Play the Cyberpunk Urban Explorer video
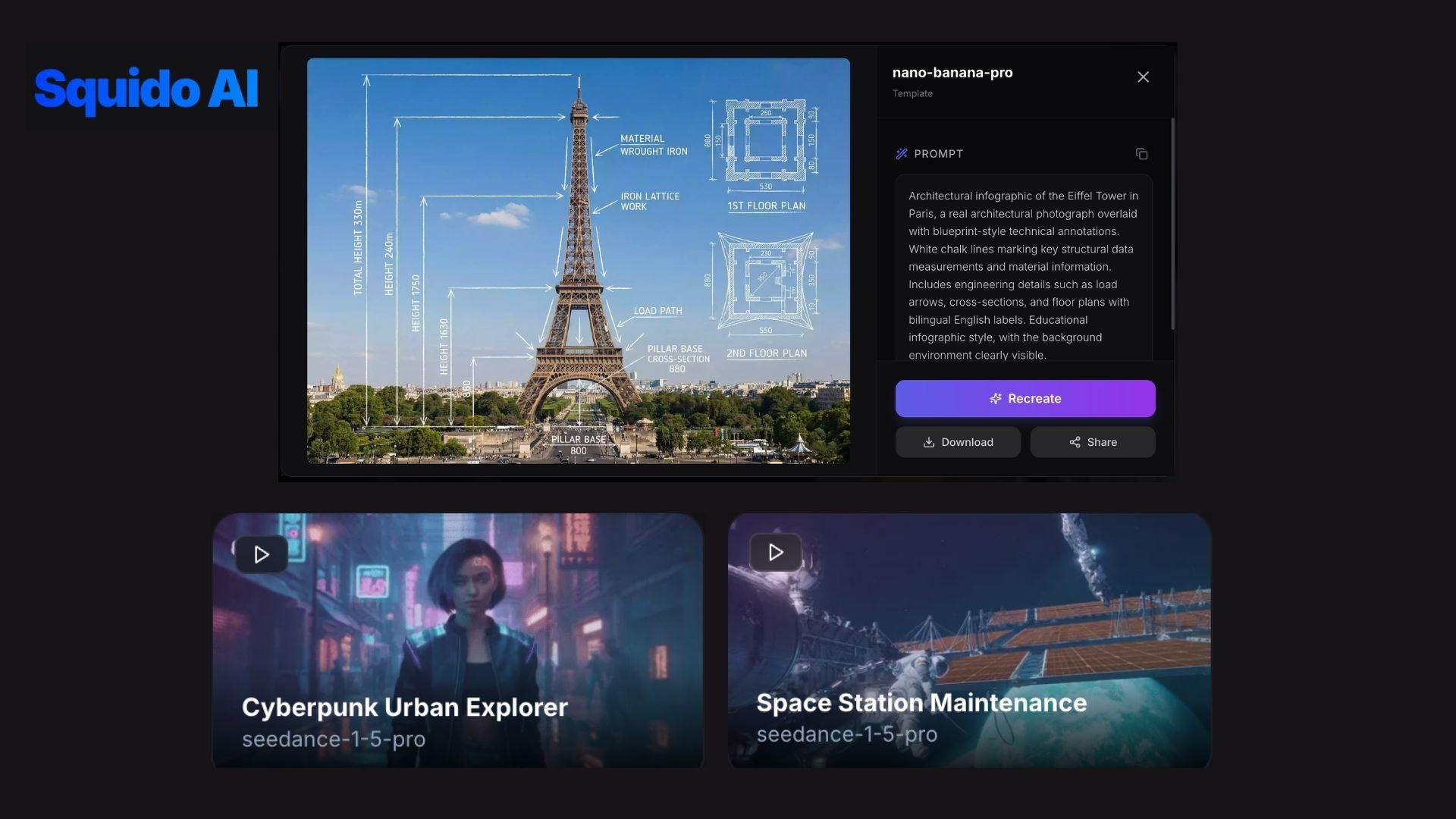This screenshot has height=819, width=1456. click(262, 554)
